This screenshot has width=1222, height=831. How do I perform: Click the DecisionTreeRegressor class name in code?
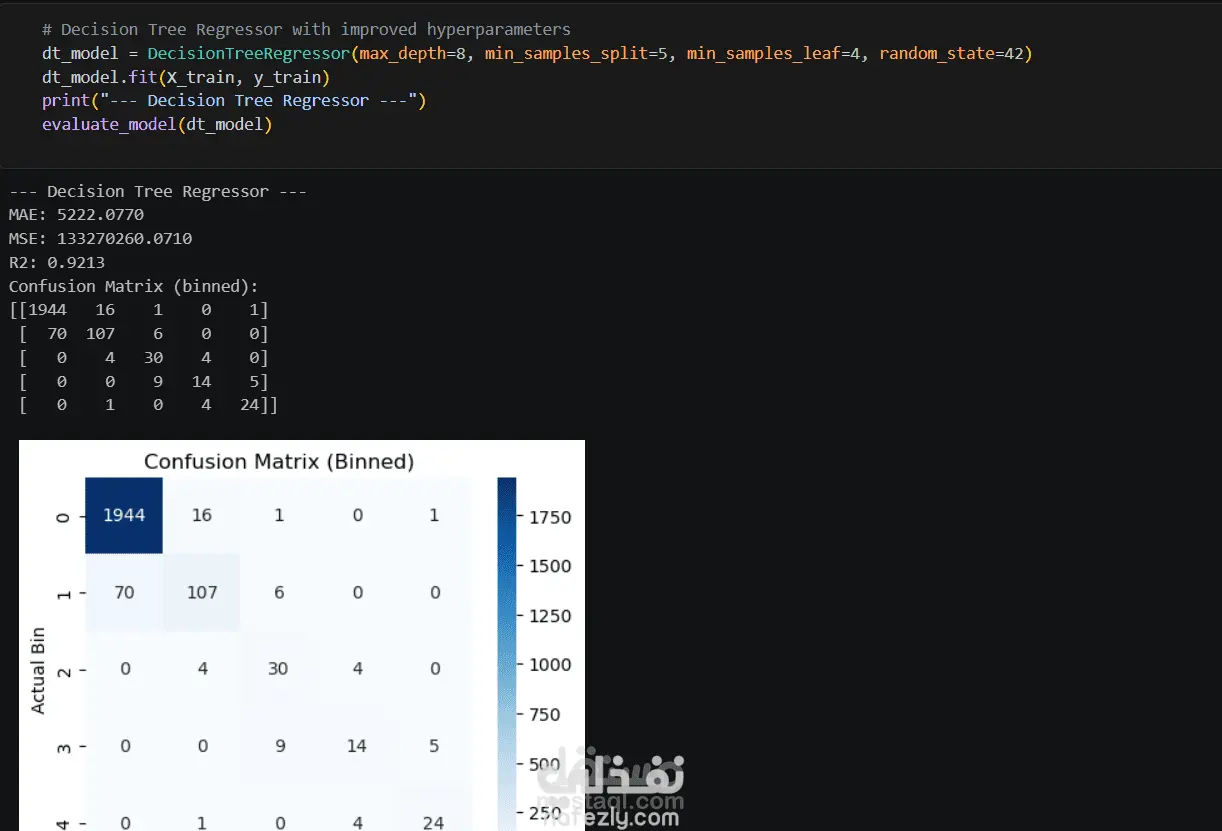248,53
